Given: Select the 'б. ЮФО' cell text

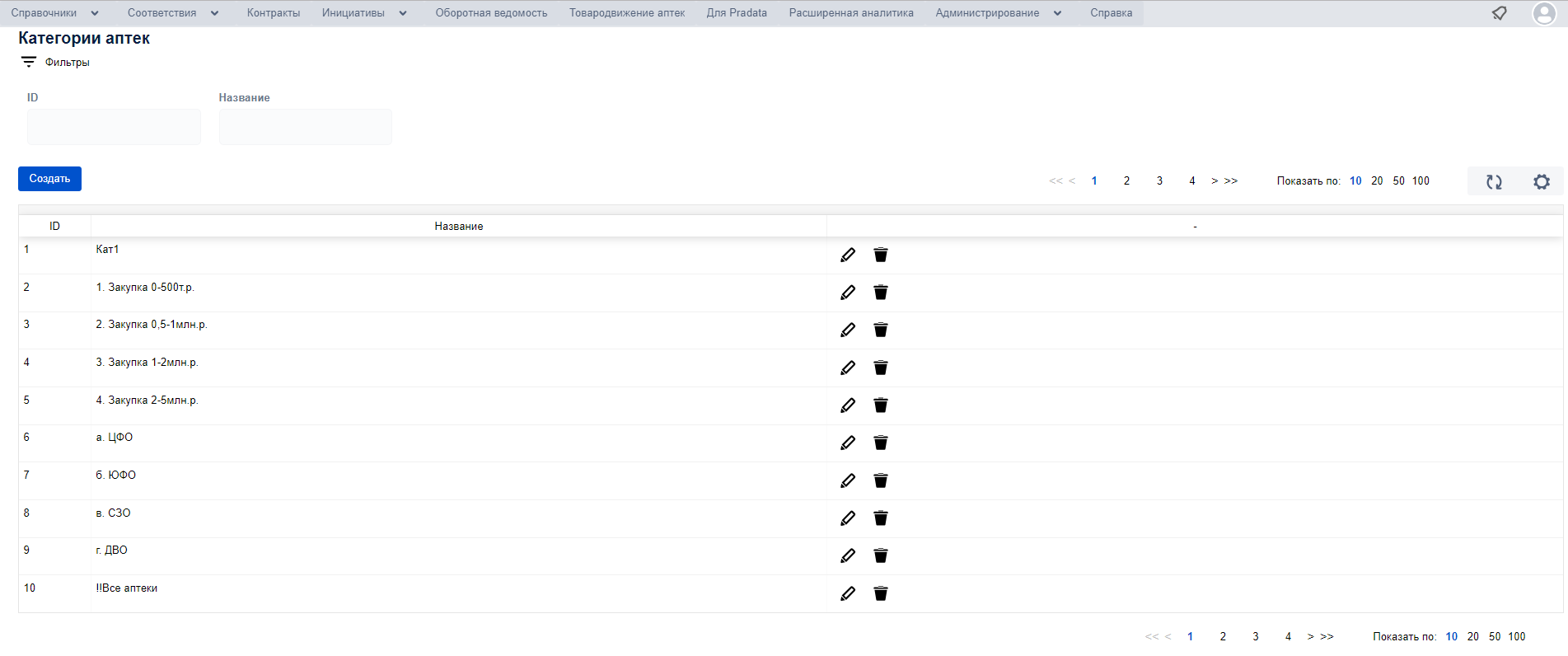Looking at the screenshot, I should [116, 476].
